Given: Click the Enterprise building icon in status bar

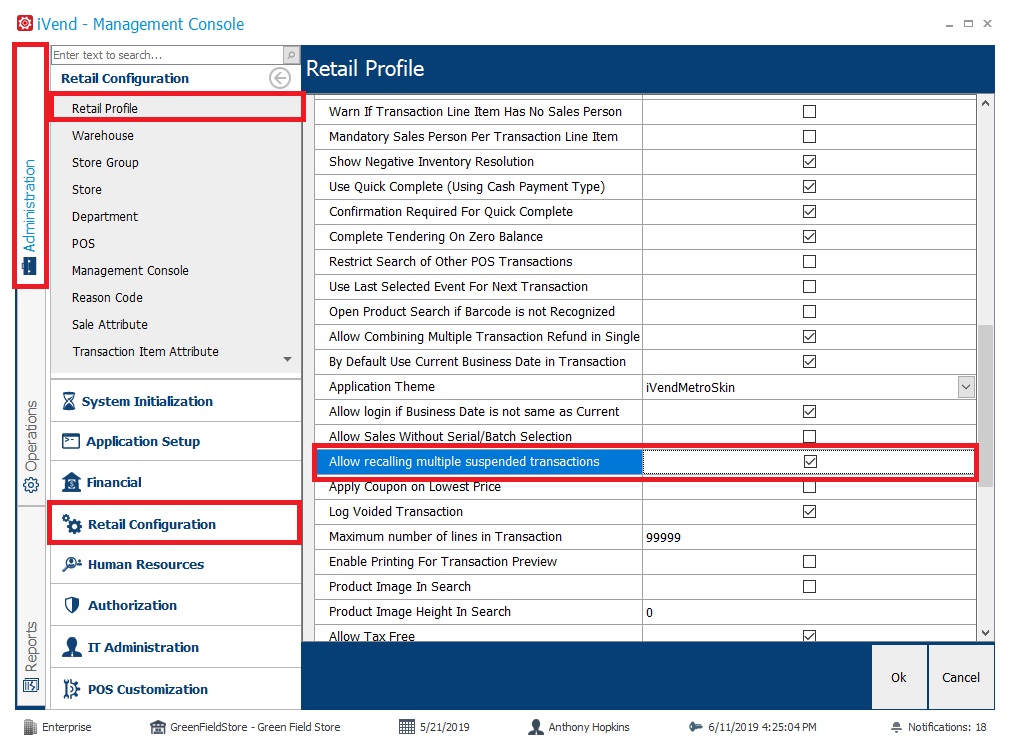Looking at the screenshot, I should (30, 728).
